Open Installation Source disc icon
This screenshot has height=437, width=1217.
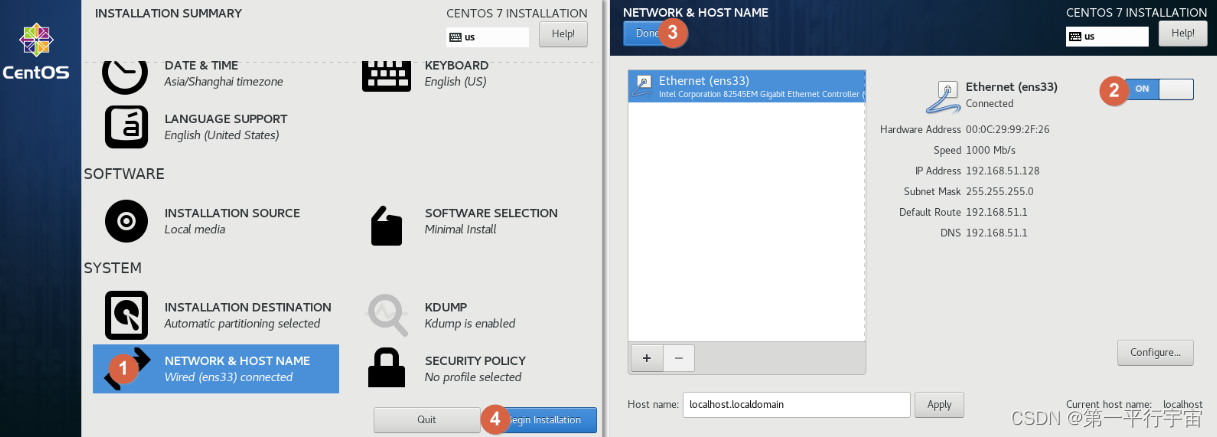[x=126, y=221]
